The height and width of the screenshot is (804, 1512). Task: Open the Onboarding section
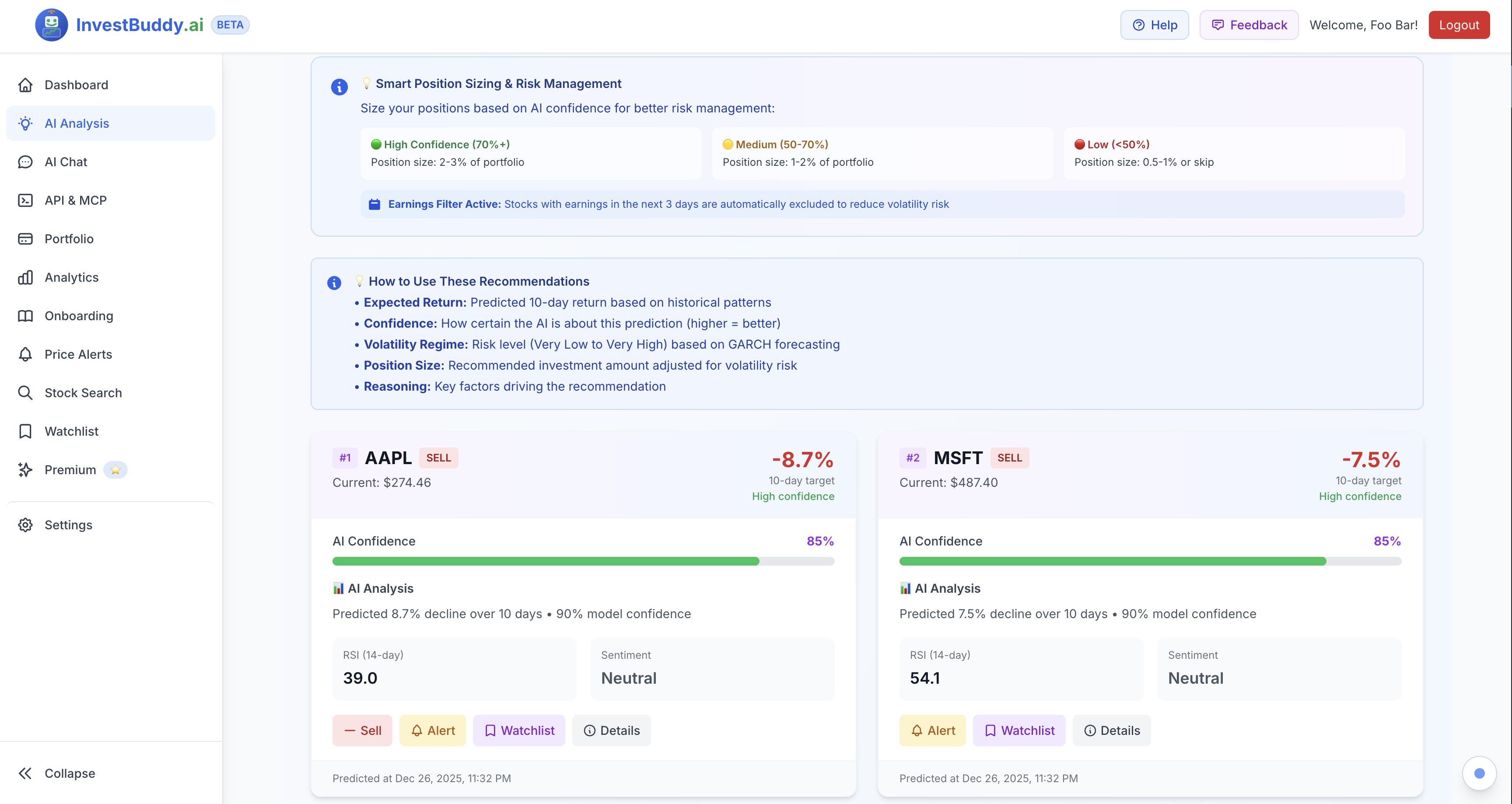click(79, 316)
